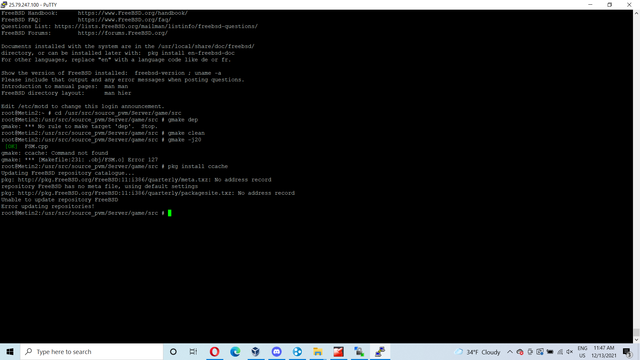Image resolution: width=640 pixels, height=360 pixels.
Task: Click the muted volume tray icon
Action: pos(570,352)
